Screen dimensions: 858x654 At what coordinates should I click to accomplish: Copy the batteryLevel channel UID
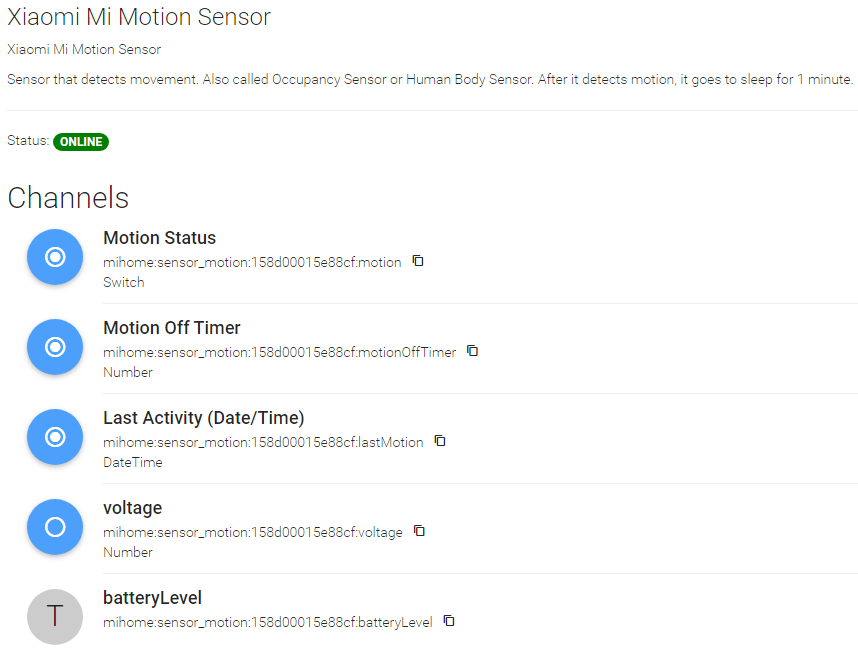pyautogui.click(x=449, y=621)
